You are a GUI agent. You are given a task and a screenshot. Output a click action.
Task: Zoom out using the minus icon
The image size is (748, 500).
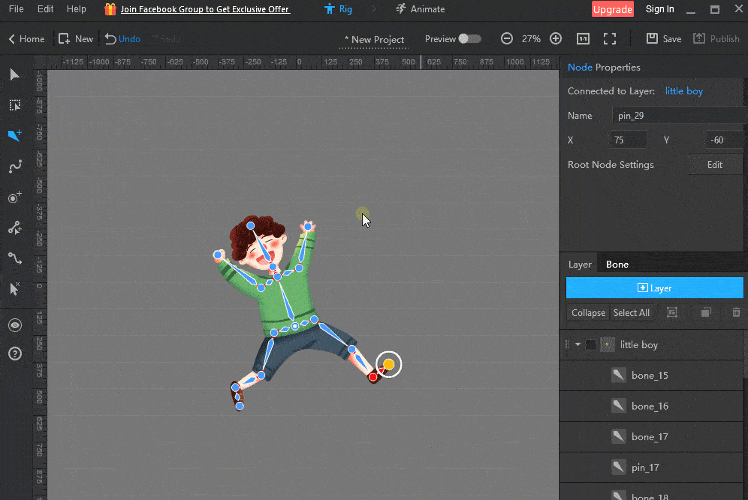coord(507,39)
